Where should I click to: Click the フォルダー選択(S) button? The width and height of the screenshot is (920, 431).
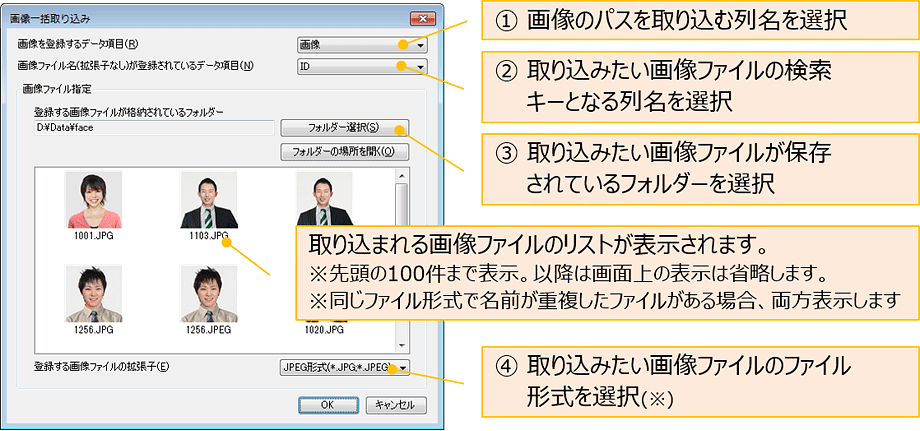344,128
